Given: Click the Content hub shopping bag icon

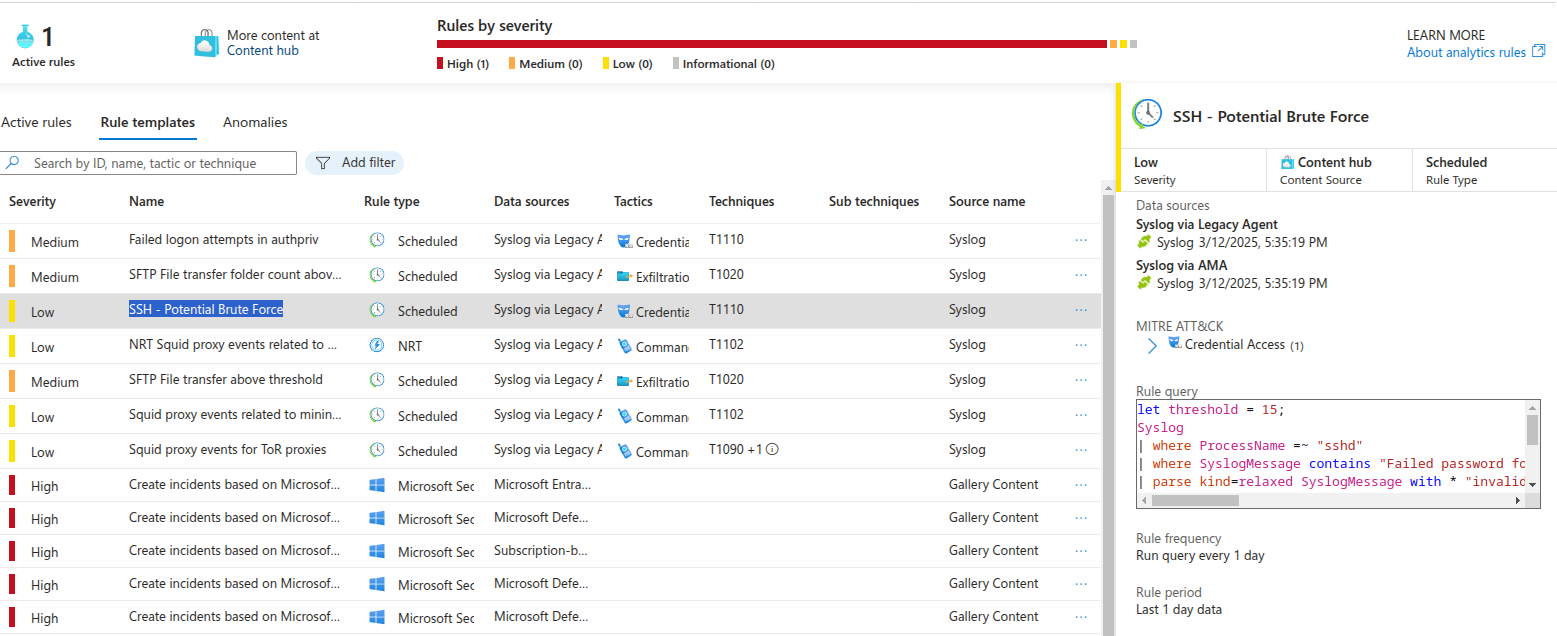Looking at the screenshot, I should tap(206, 43).
